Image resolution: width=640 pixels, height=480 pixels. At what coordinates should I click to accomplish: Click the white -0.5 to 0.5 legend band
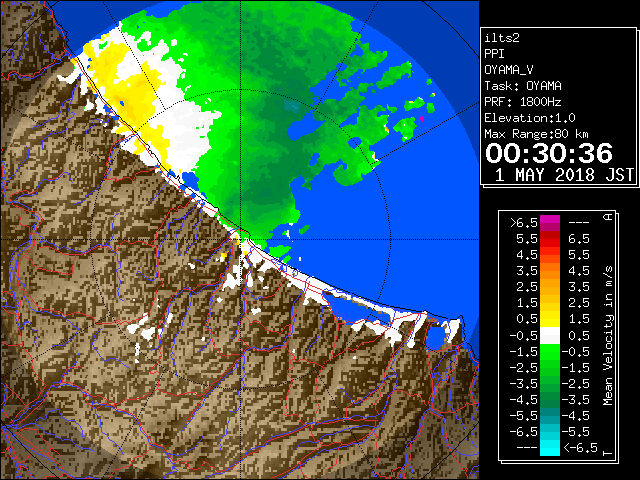tap(550, 336)
